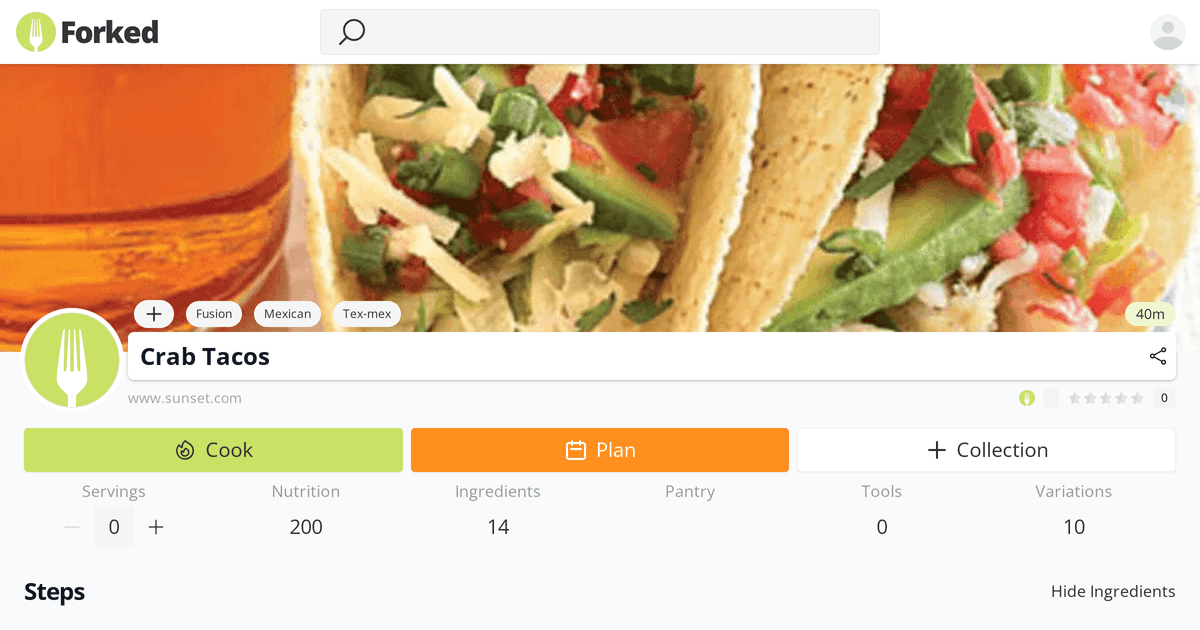The height and width of the screenshot is (630, 1200).
Task: Click the Forked fork logo
Action: point(35,31)
